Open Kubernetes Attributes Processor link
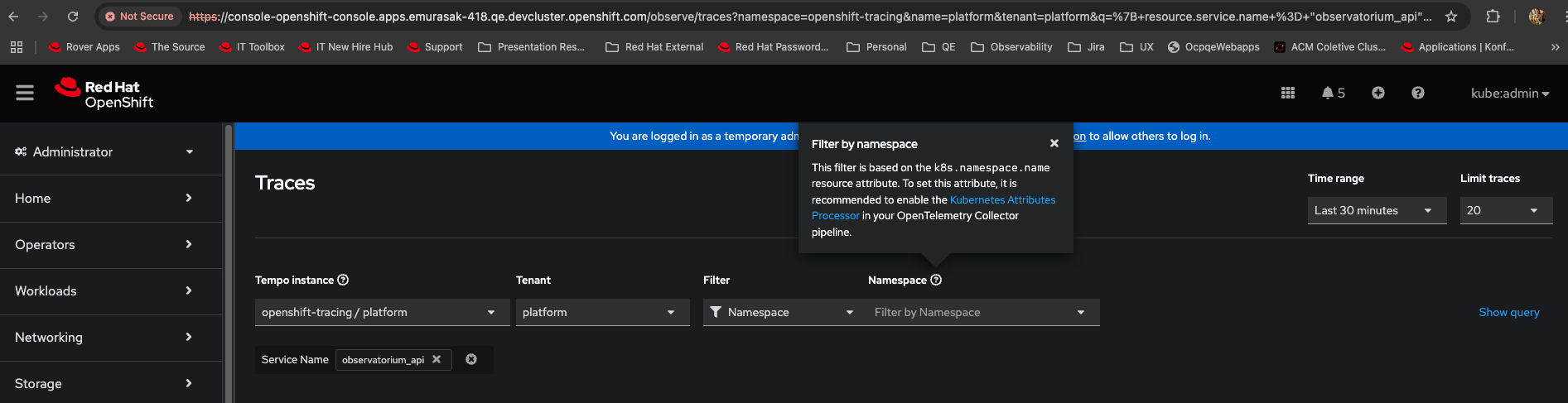 pos(1002,199)
